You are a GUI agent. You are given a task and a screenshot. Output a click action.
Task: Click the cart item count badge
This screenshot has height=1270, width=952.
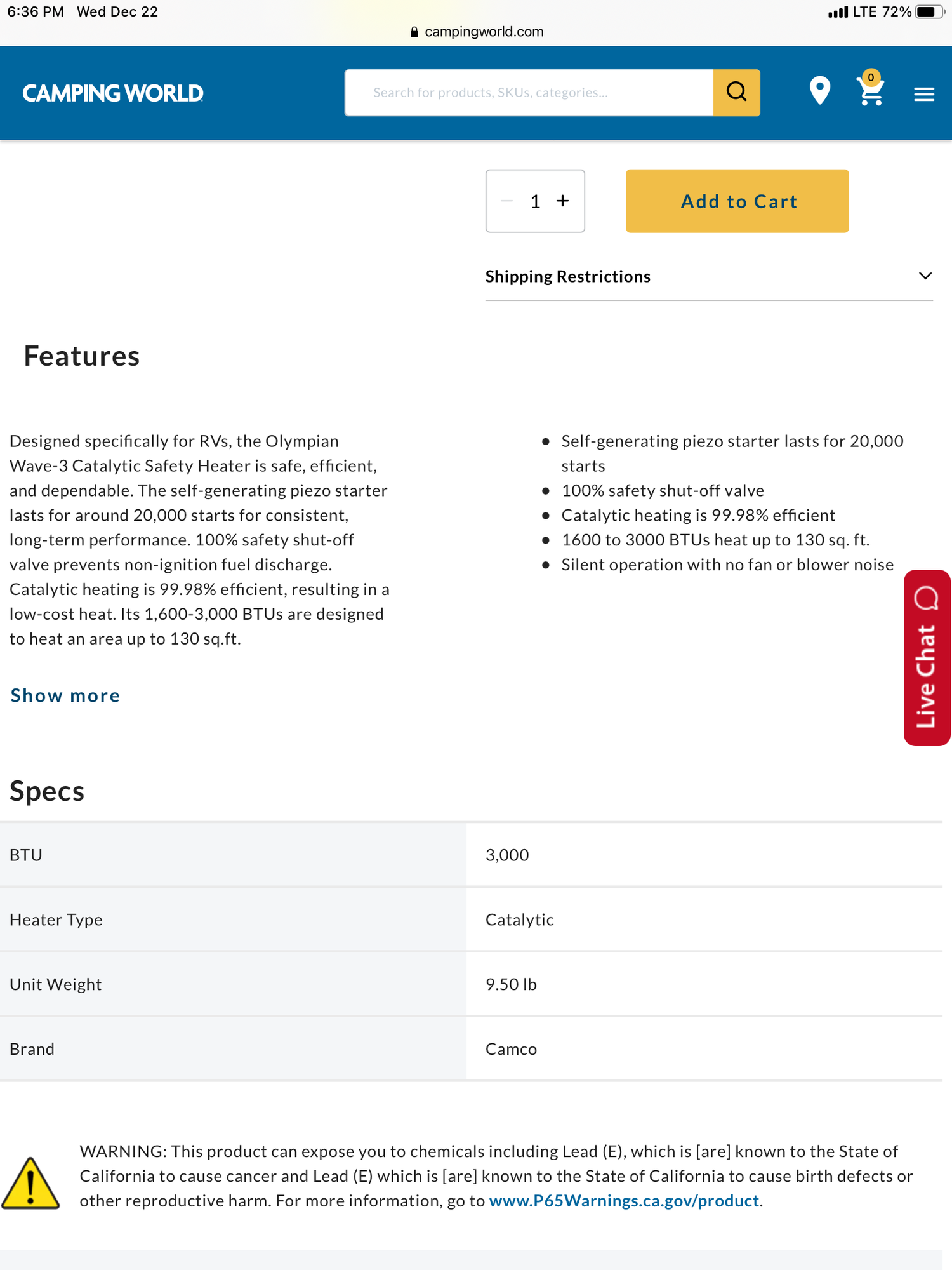tap(871, 77)
